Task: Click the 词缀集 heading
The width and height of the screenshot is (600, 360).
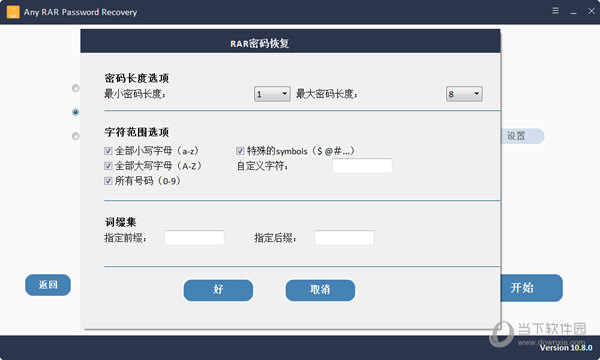Action: pos(121,222)
